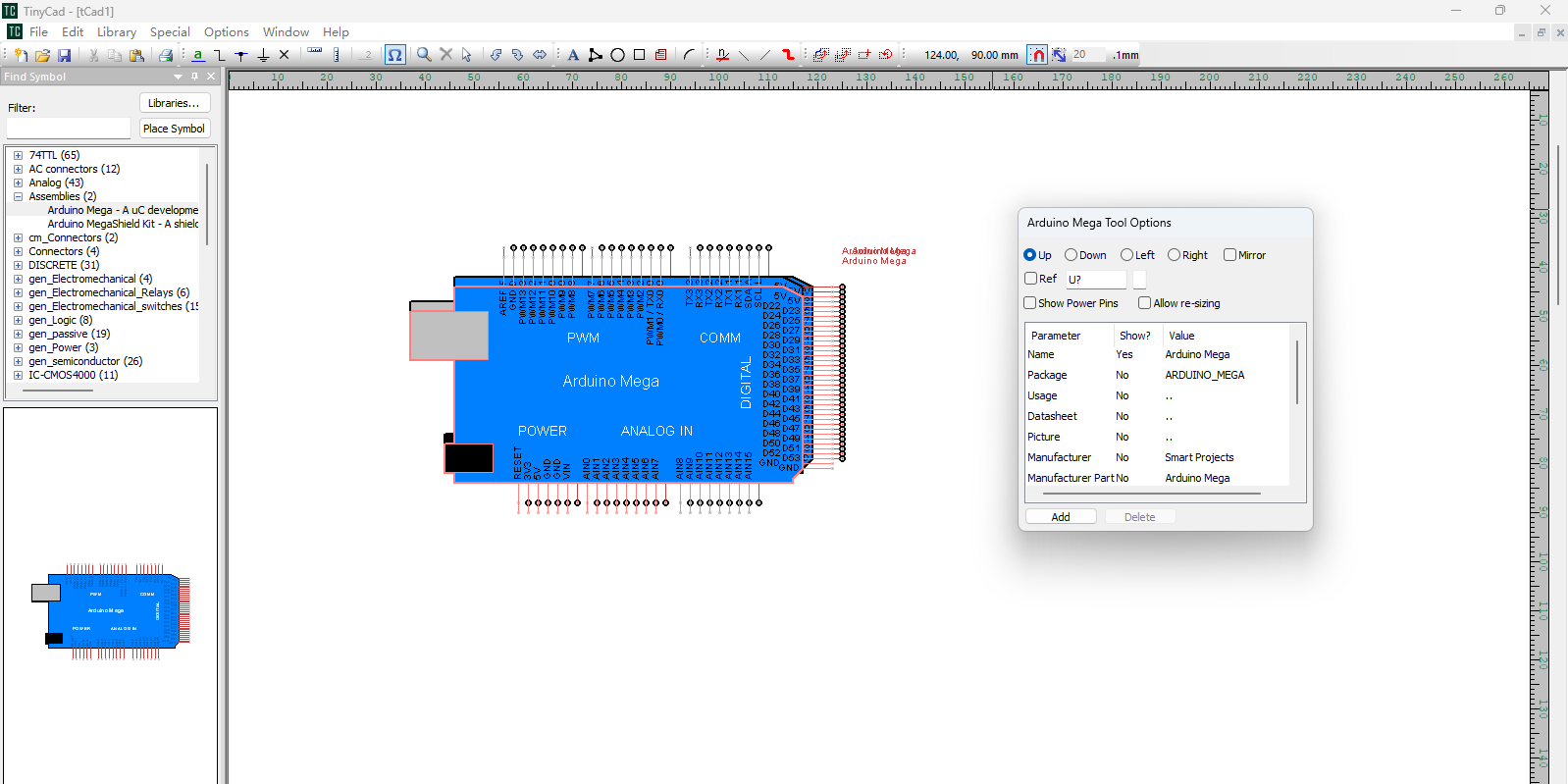Choose the zoom magnifier tool
This screenshot has height=784, width=1568.
(x=424, y=55)
